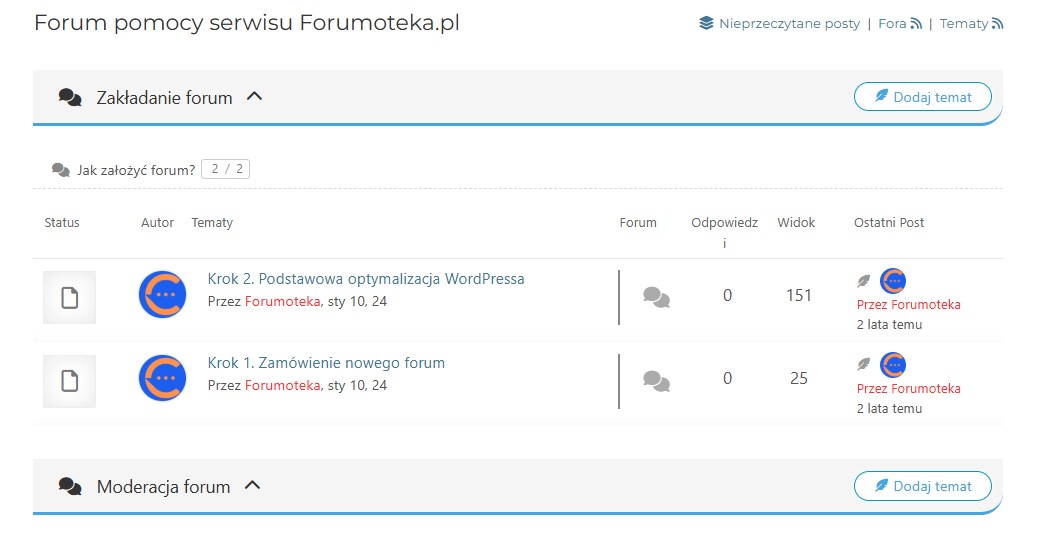Click the forum chat bubble icon in Krok 1 row
This screenshot has height=539, width=1039.
[656, 380]
